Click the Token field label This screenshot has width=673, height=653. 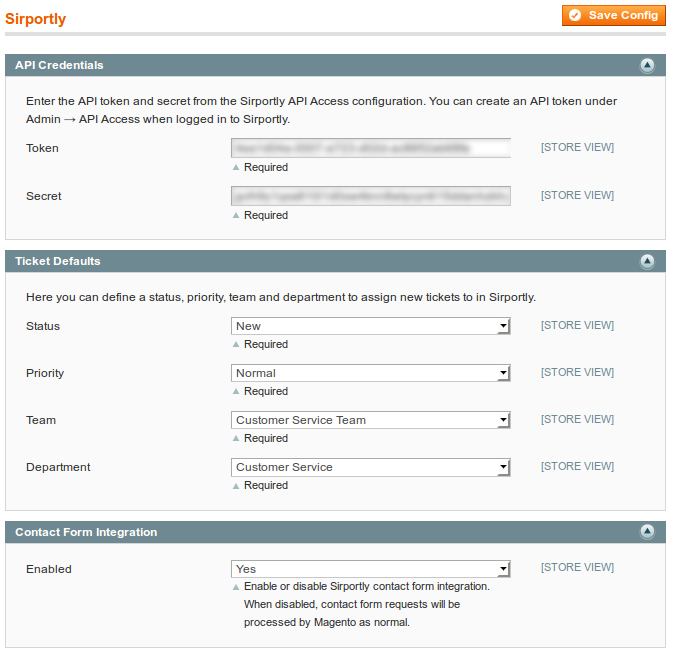(x=42, y=148)
